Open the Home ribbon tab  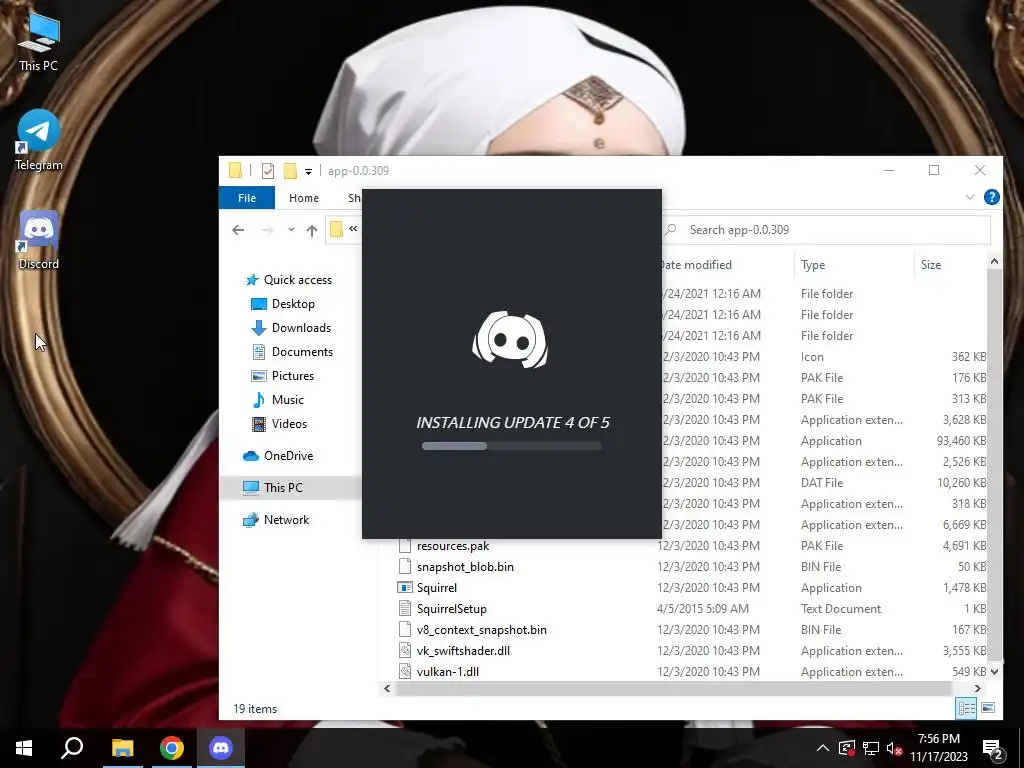pyautogui.click(x=304, y=198)
